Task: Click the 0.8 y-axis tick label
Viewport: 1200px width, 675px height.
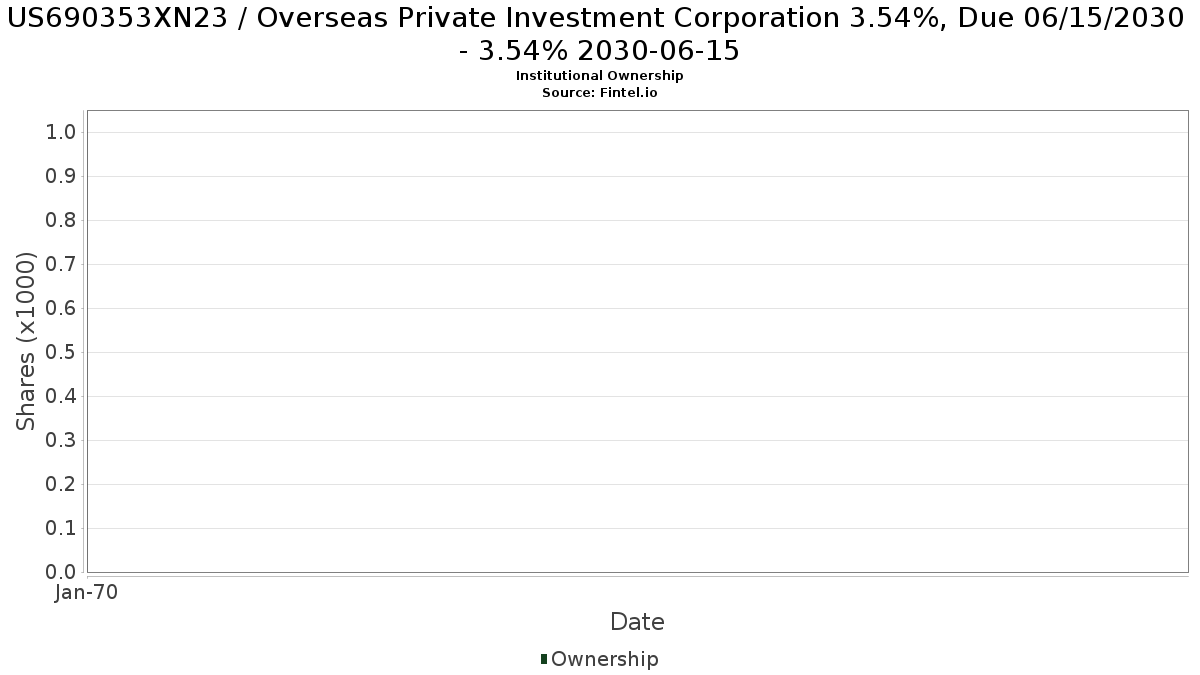Action: (x=61, y=220)
